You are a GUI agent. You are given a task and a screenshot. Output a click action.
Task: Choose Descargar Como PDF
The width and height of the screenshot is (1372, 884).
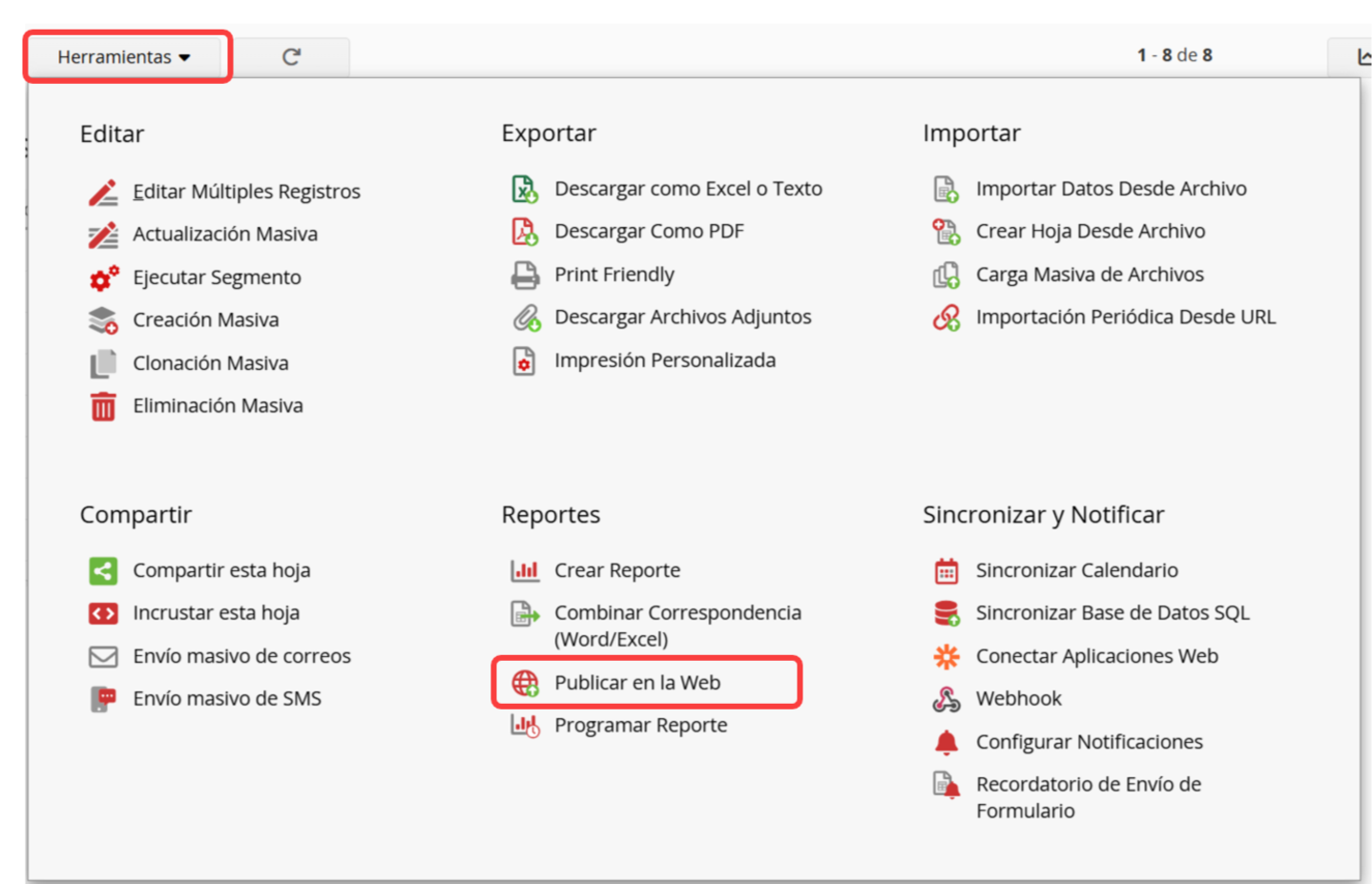click(649, 232)
